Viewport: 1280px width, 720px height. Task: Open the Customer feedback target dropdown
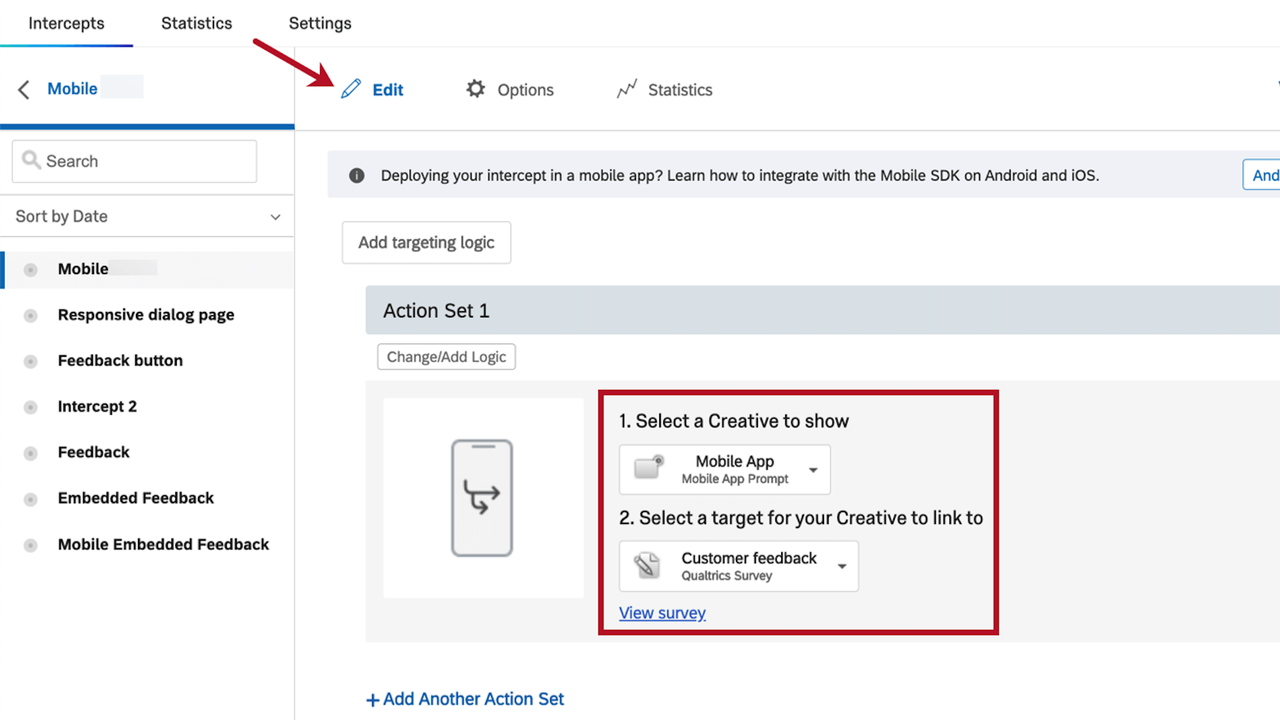coord(842,567)
